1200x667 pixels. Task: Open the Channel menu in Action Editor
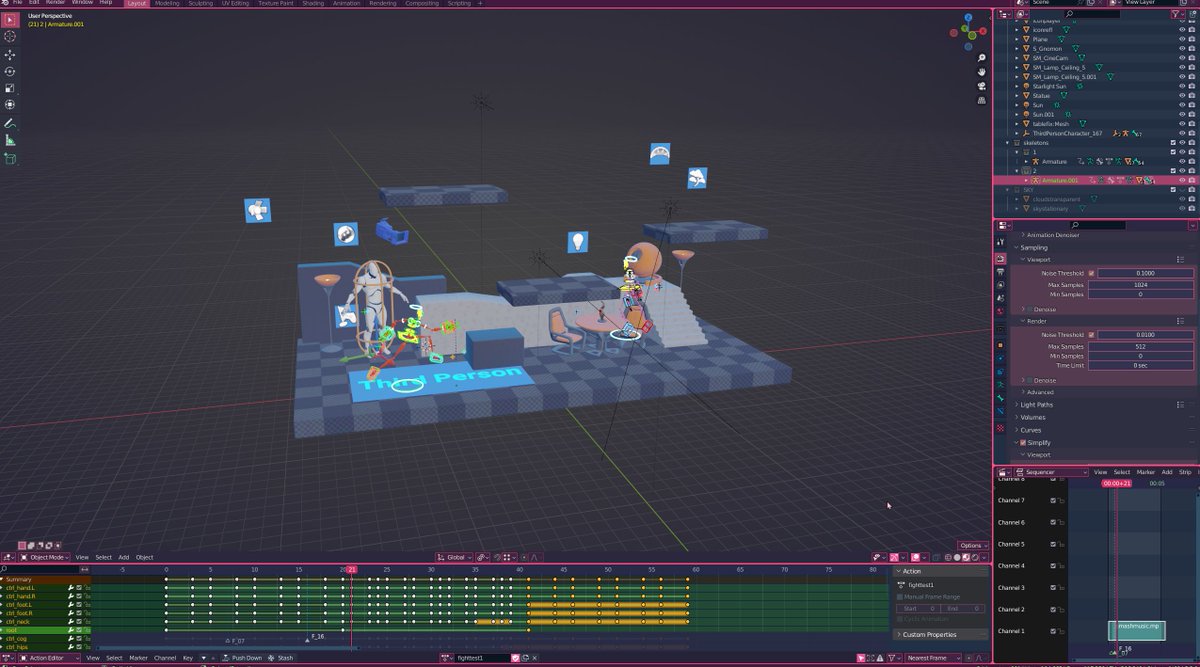165,658
